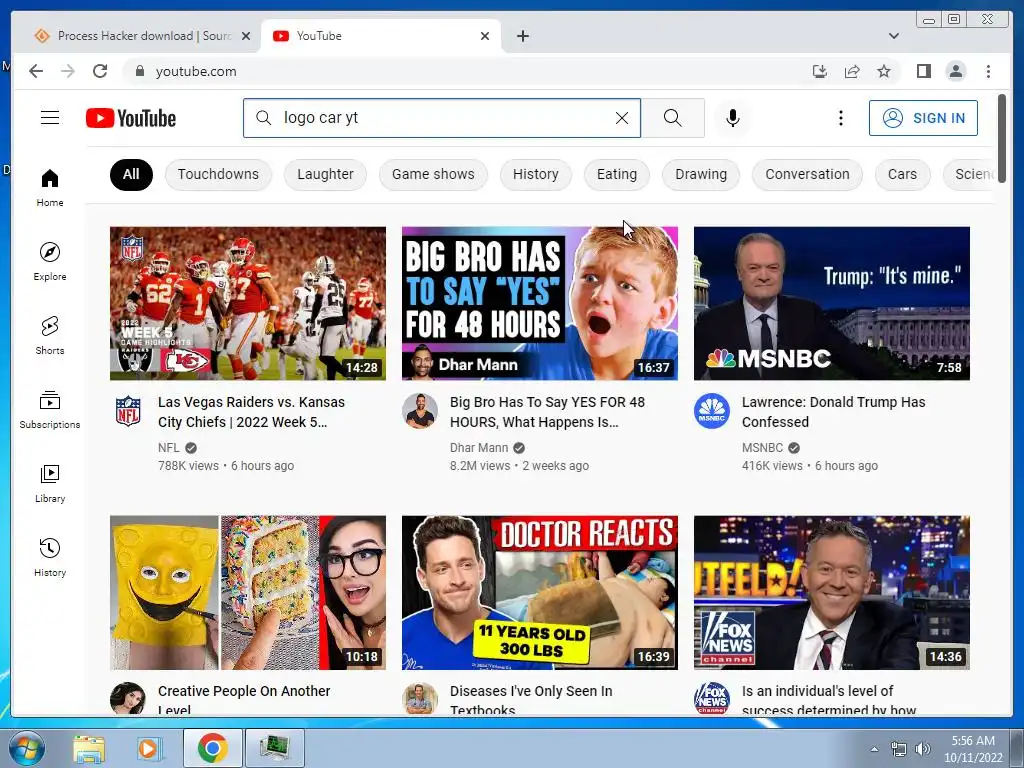Viewport: 1024px width, 768px height.
Task: Open Big Bro Has To Say YES thumbnail
Action: click(539, 303)
